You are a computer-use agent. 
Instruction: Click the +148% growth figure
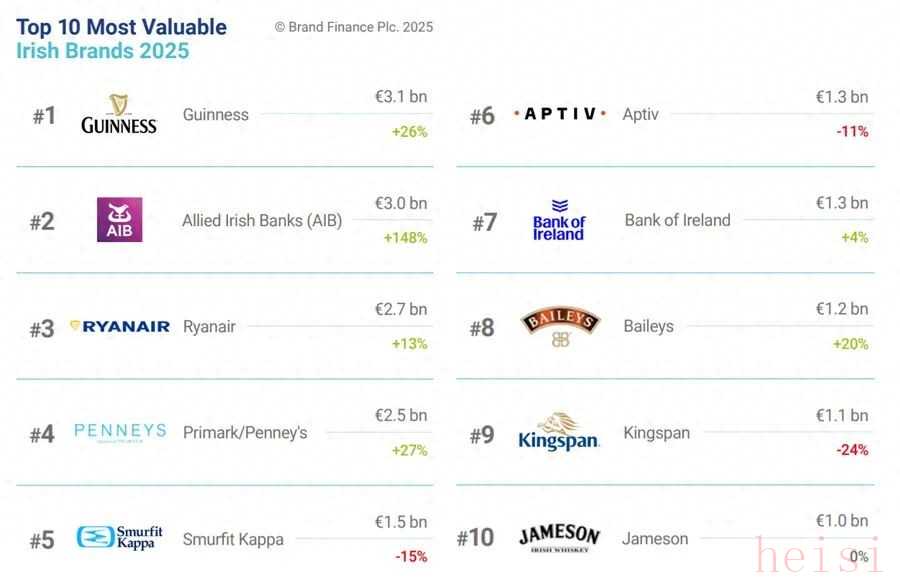(x=405, y=238)
